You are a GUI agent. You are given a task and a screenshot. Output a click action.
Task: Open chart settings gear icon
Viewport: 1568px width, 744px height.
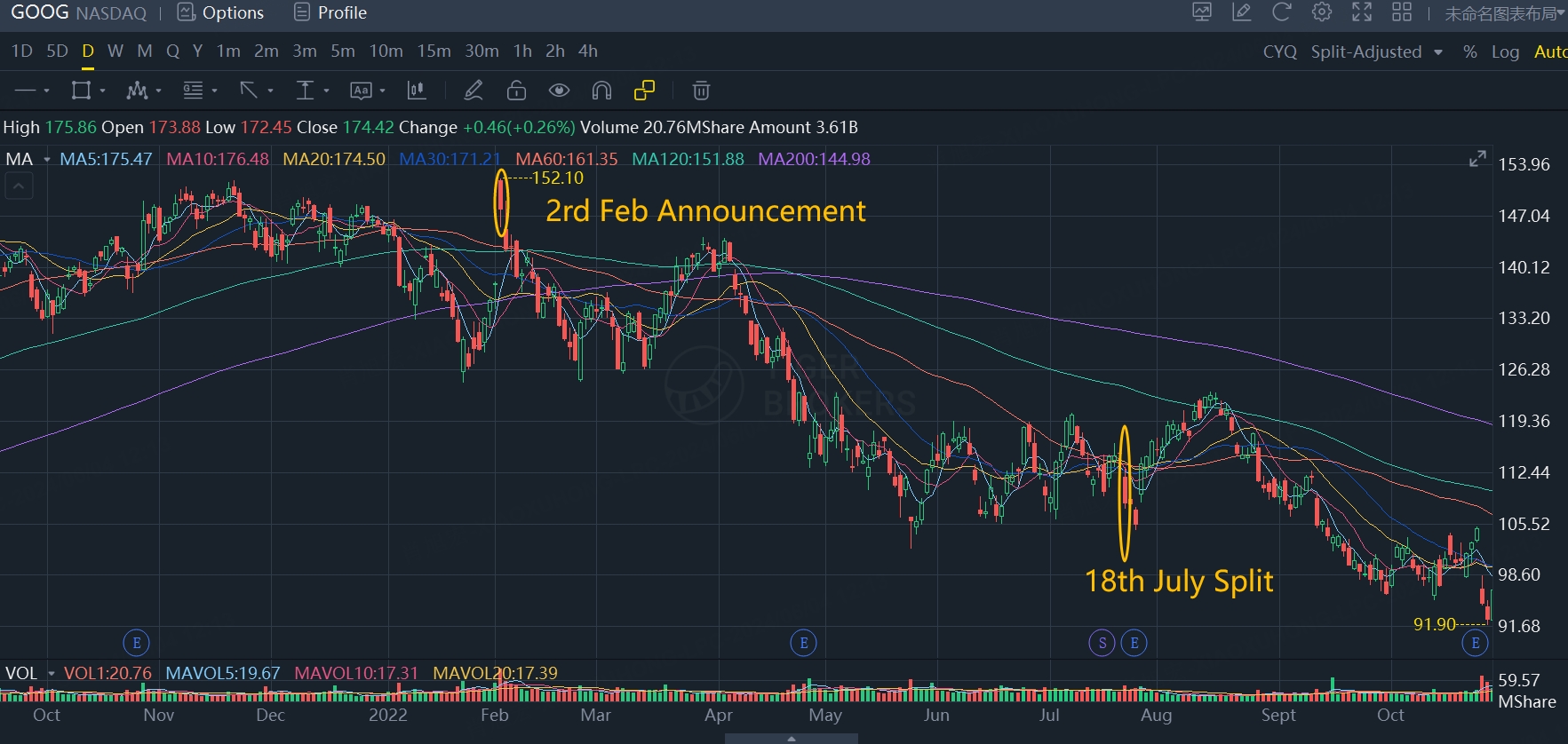[x=1322, y=12]
